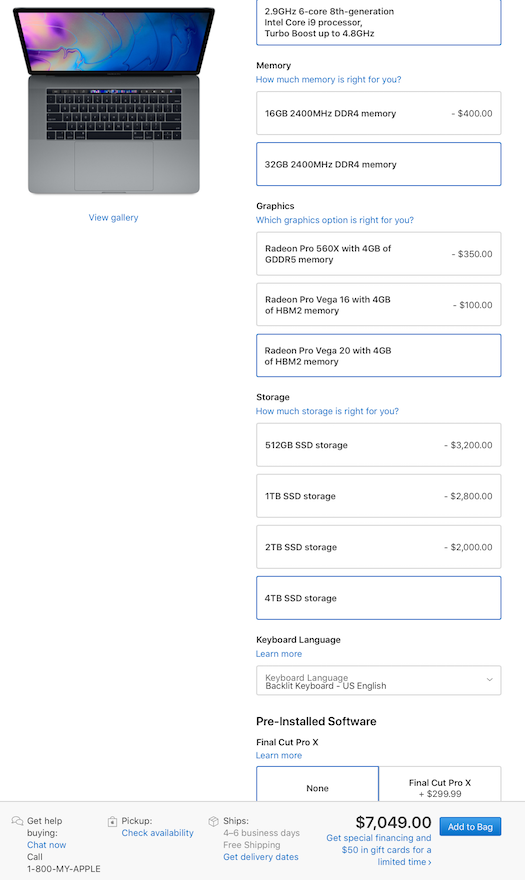
Task: Open the Keyboard Language dropdown
Action: [378, 681]
